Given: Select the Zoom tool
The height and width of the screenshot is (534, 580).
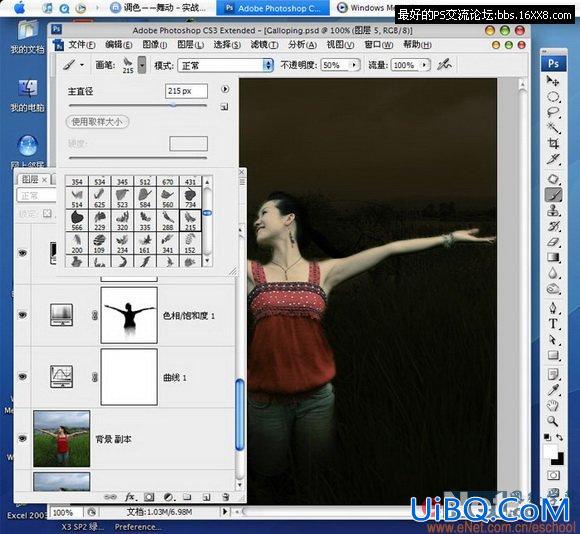Looking at the screenshot, I should [553, 421].
